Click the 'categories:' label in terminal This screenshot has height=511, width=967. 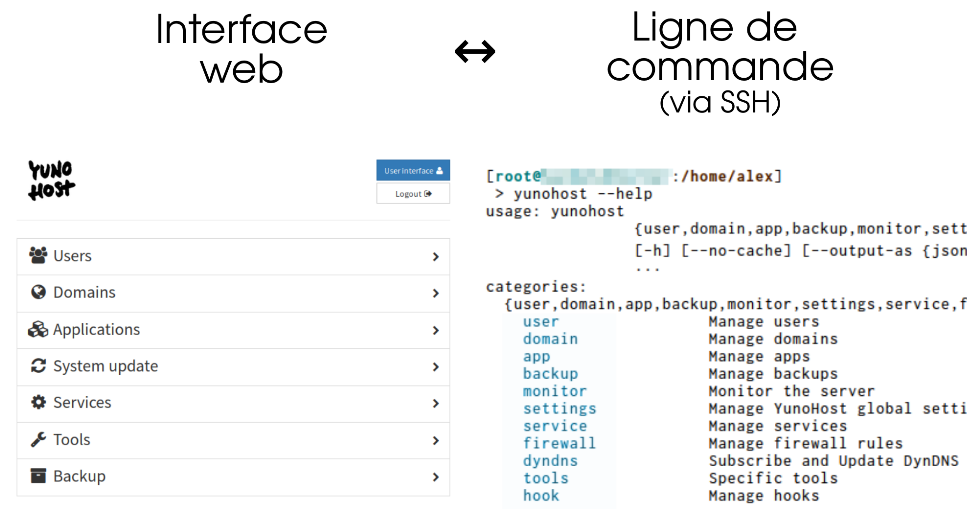[x=536, y=287]
